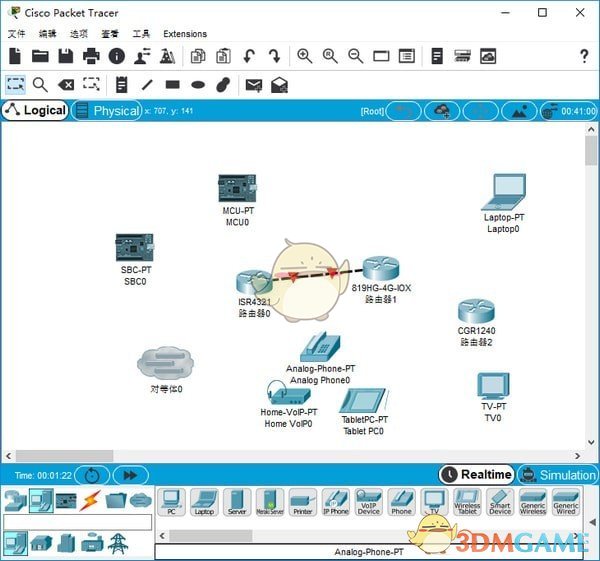Select the SBC0 board on canvas
Screen dimensions: 600x561
tap(135, 248)
